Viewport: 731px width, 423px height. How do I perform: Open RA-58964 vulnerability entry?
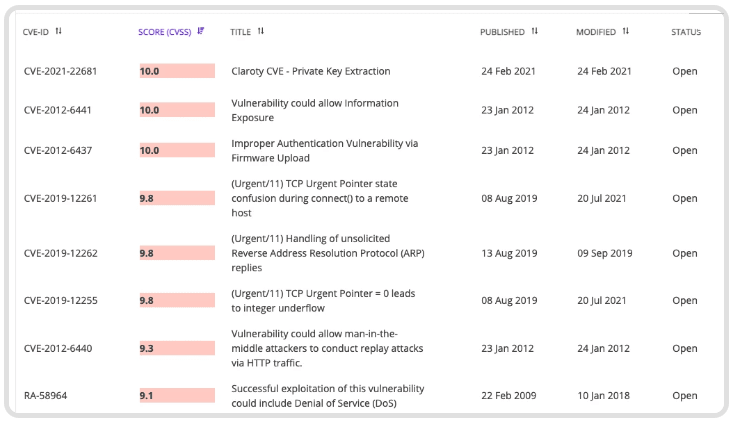coord(45,395)
